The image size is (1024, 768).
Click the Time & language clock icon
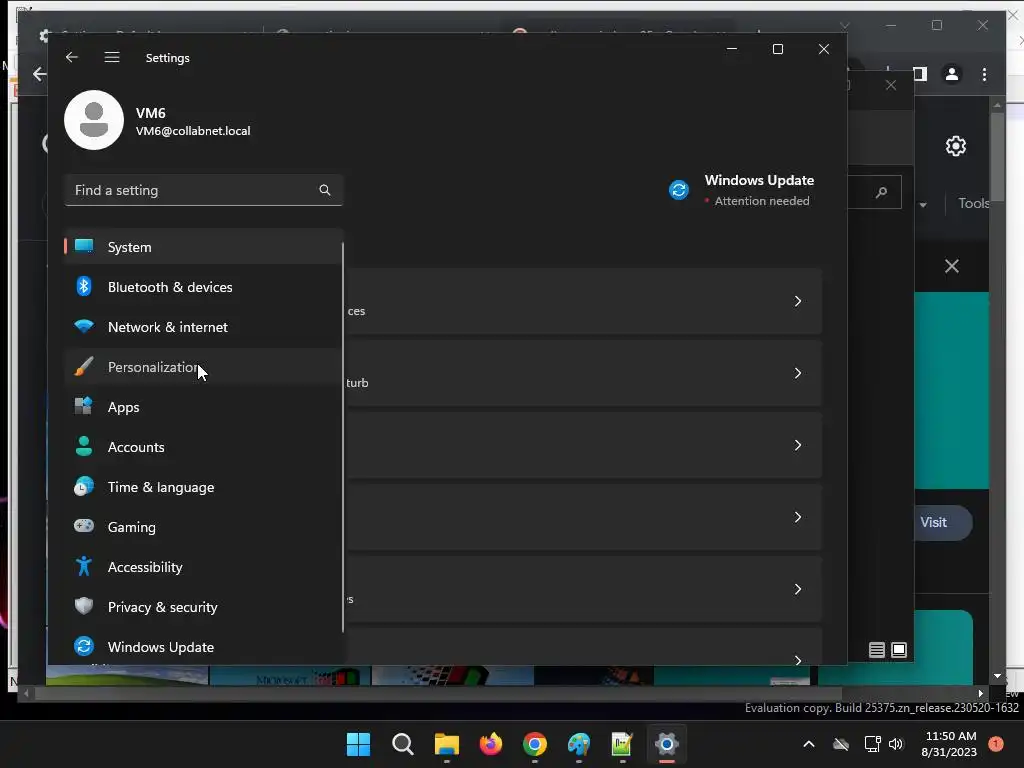[x=84, y=487]
